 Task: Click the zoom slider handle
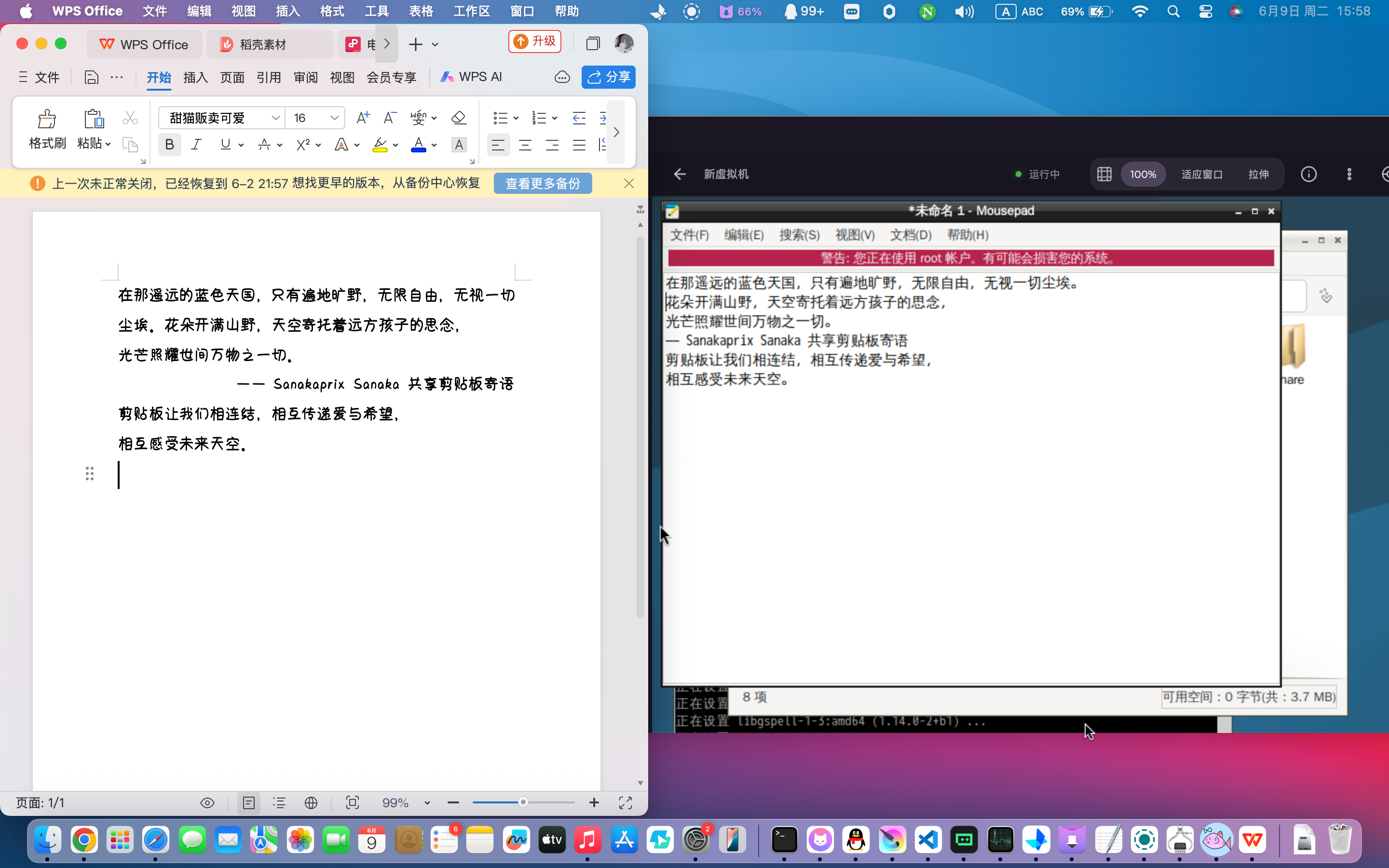click(523, 802)
